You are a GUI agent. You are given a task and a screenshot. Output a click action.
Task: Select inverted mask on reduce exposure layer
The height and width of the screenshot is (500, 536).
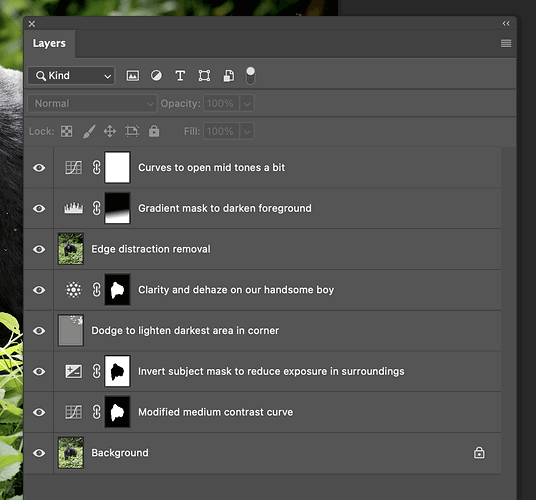(x=117, y=371)
